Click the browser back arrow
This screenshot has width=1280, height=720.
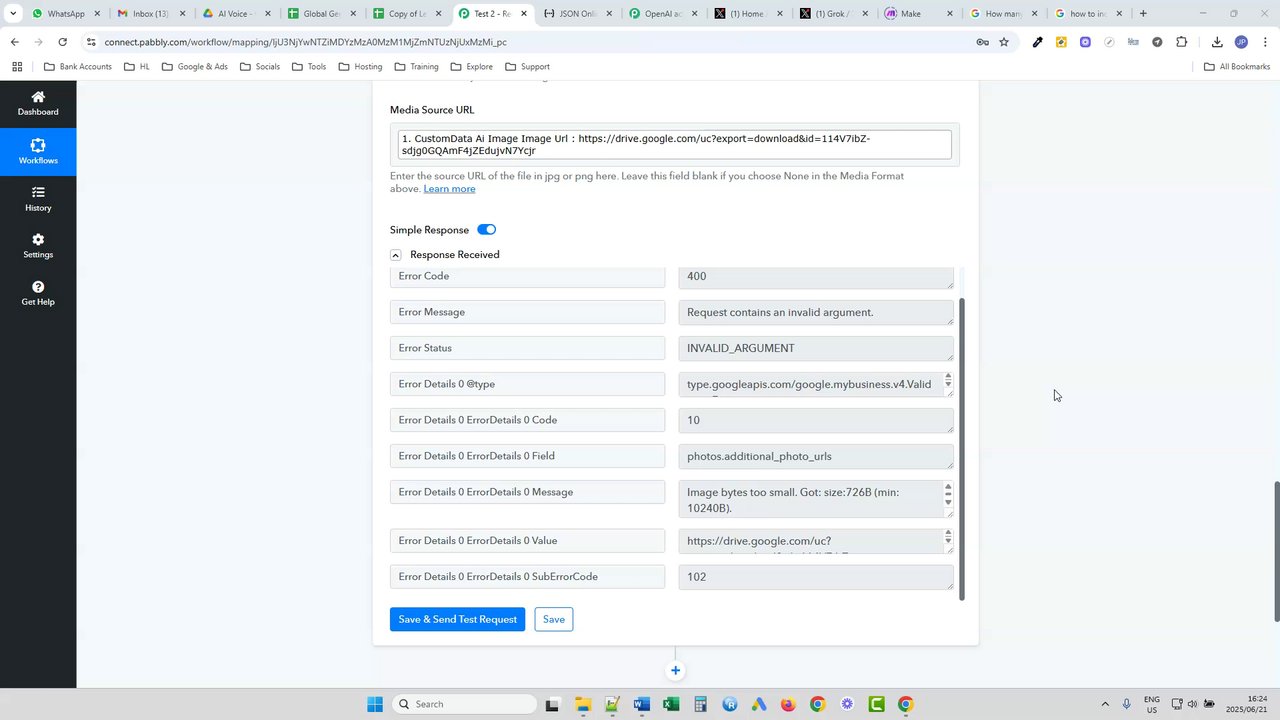pos(15,42)
